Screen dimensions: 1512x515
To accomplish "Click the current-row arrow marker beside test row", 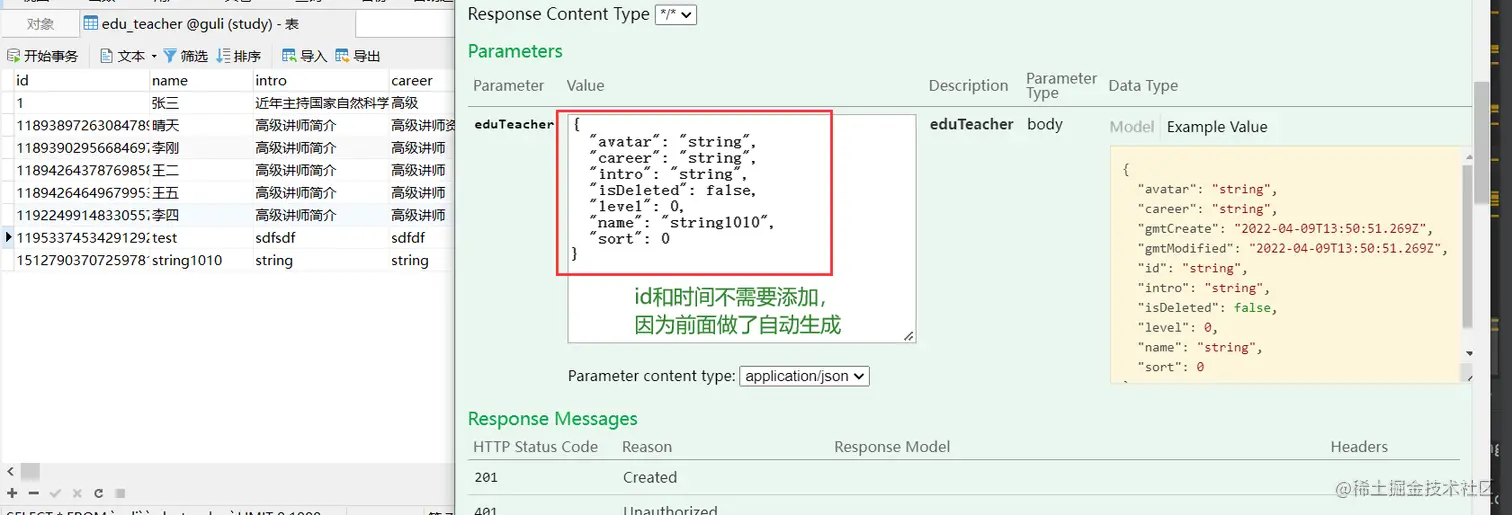I will (8, 237).
